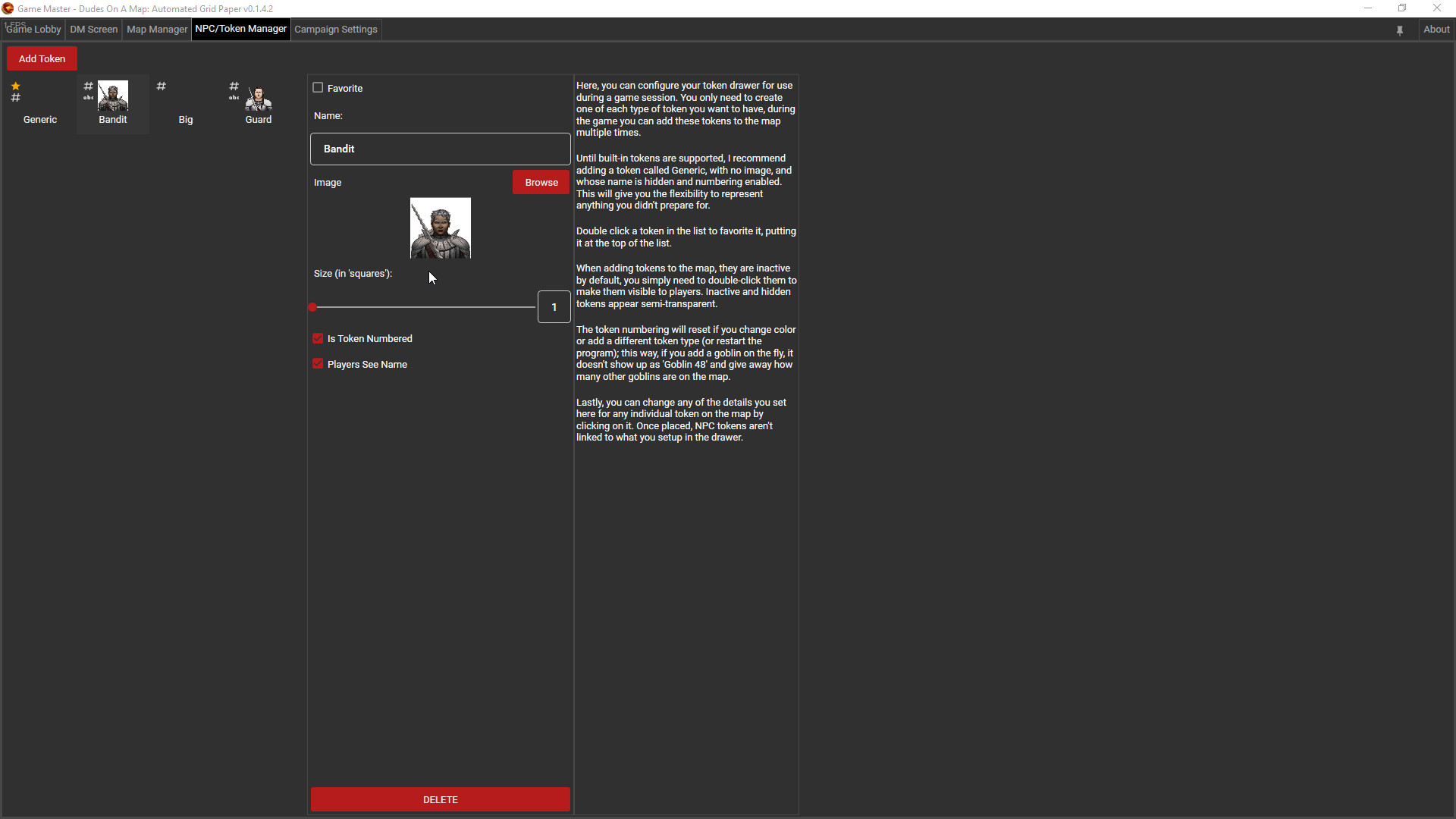
Task: Click the # icon on the Guard token
Action: pyautogui.click(x=234, y=86)
